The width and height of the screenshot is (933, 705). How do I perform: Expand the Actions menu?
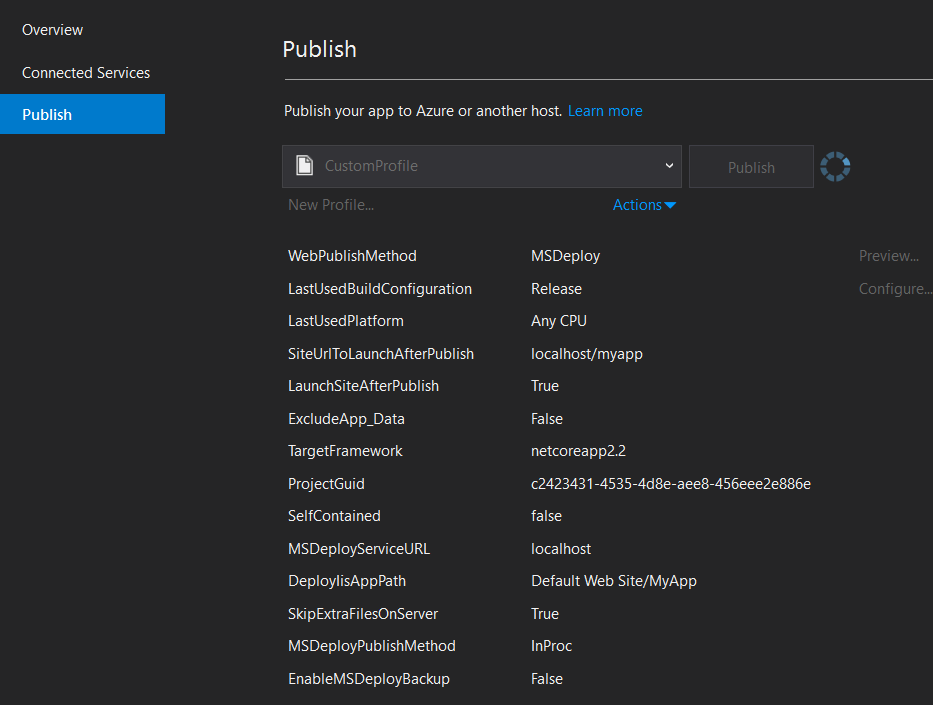pos(643,204)
